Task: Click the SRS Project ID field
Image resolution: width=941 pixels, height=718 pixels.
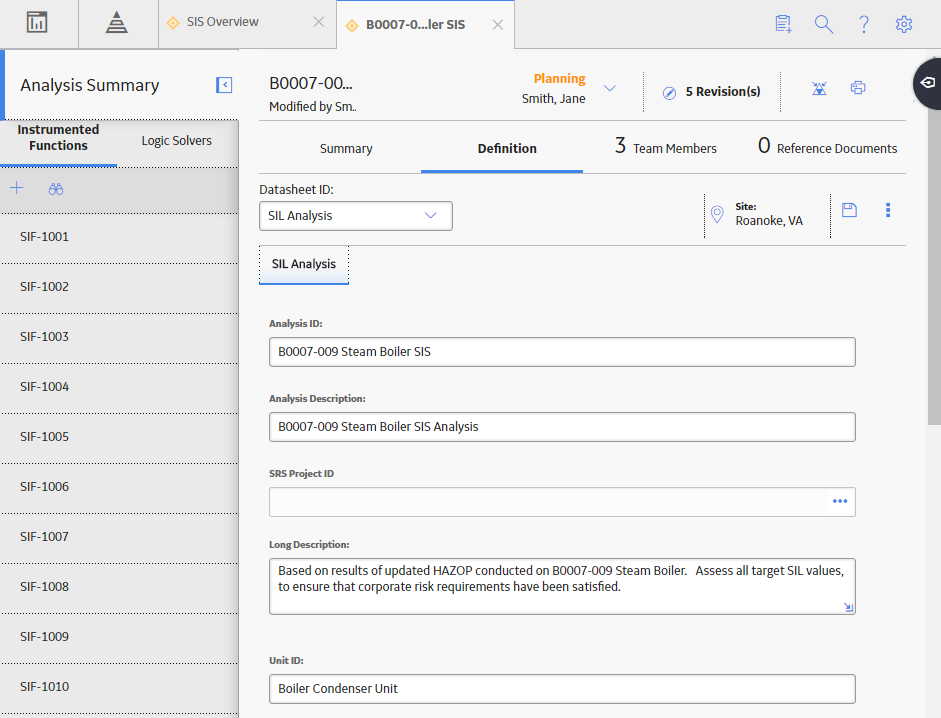Action: (562, 502)
